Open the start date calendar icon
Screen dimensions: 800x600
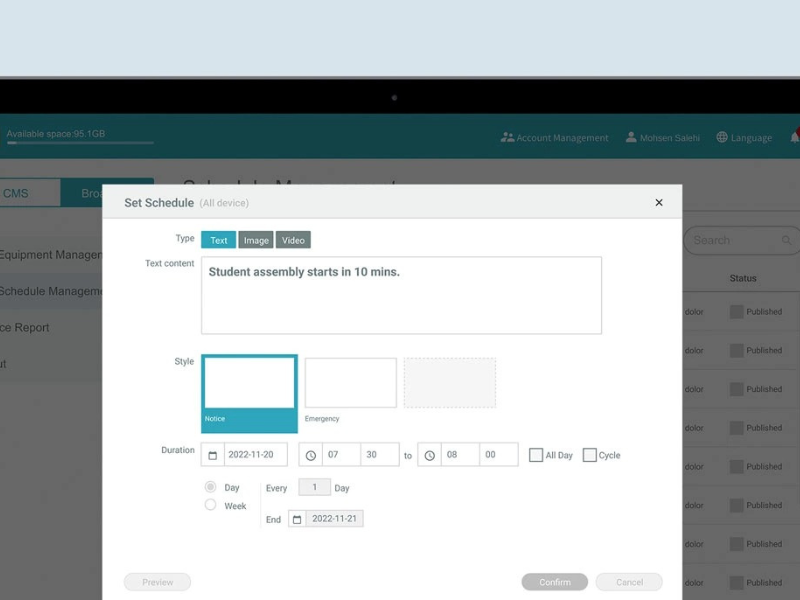[212, 455]
